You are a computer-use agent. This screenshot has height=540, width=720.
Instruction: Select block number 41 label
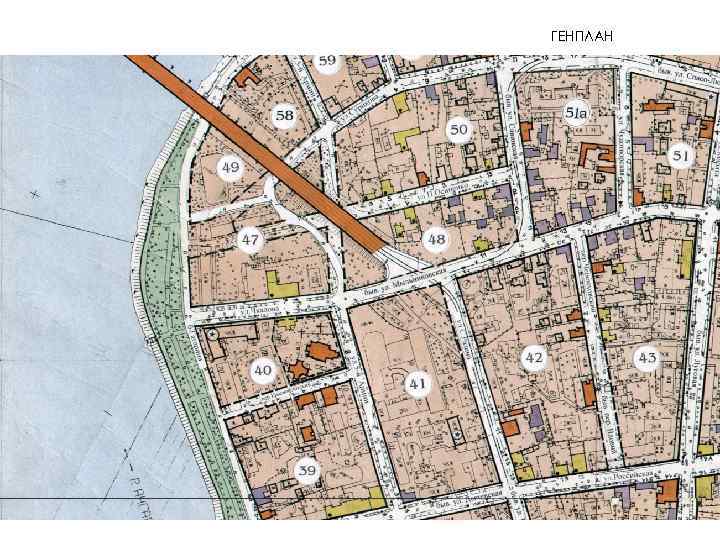pos(417,384)
